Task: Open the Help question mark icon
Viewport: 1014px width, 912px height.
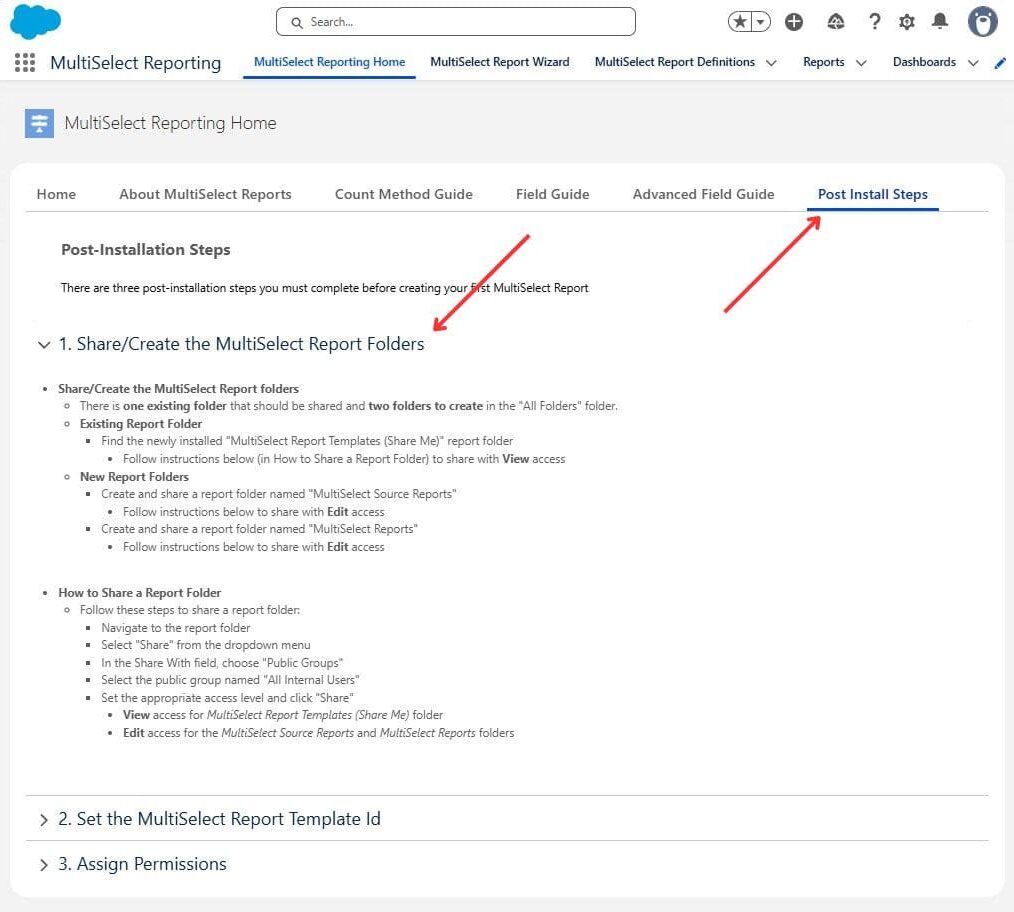Action: coord(874,22)
